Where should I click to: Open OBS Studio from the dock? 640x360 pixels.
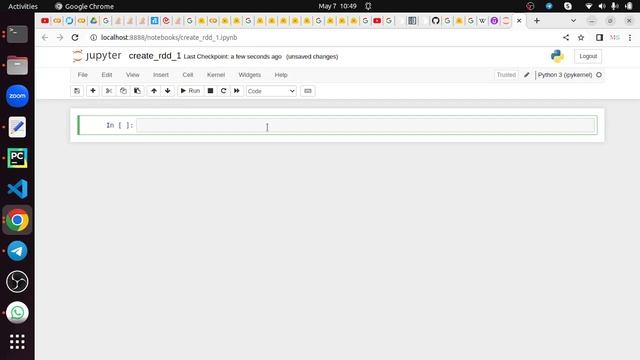click(17, 282)
